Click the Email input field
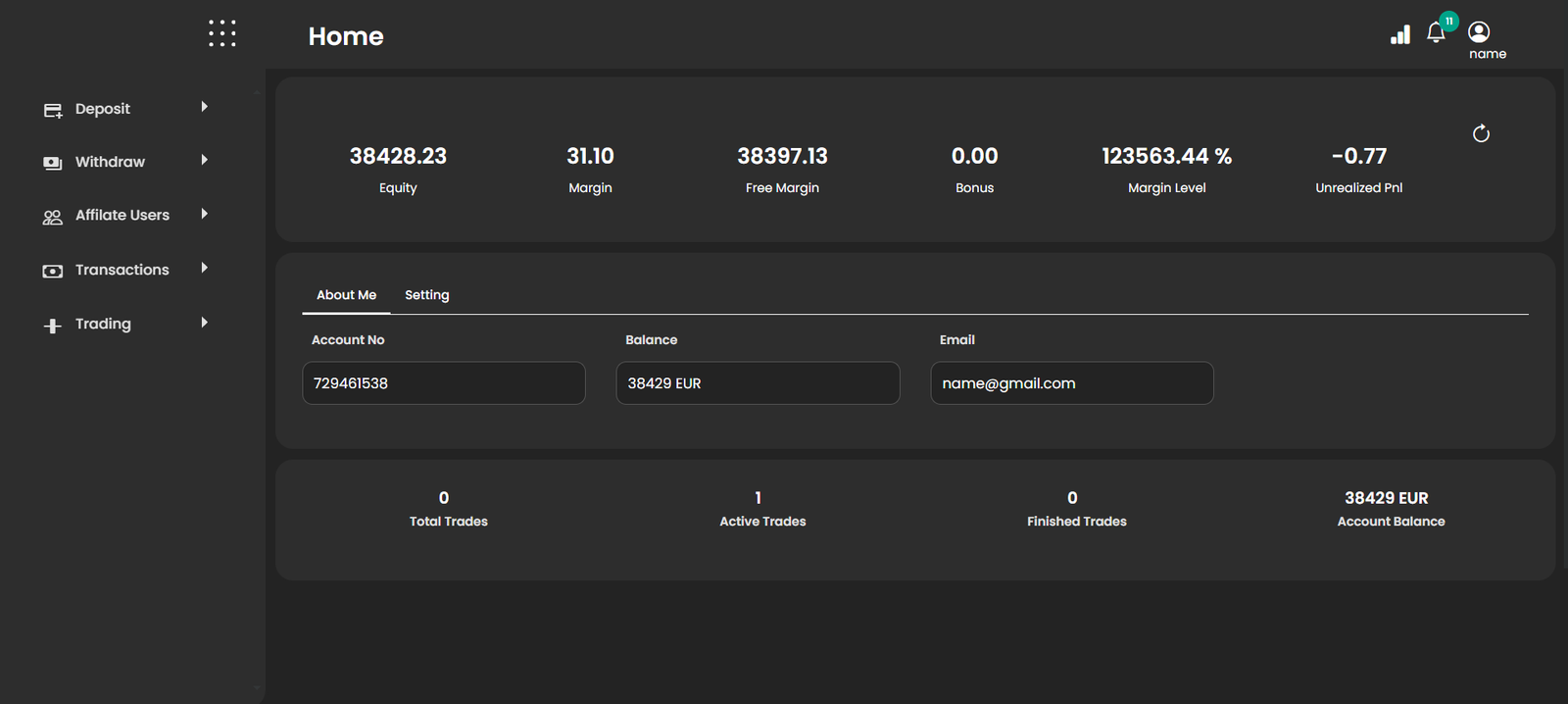1568x704 pixels. tap(1072, 383)
